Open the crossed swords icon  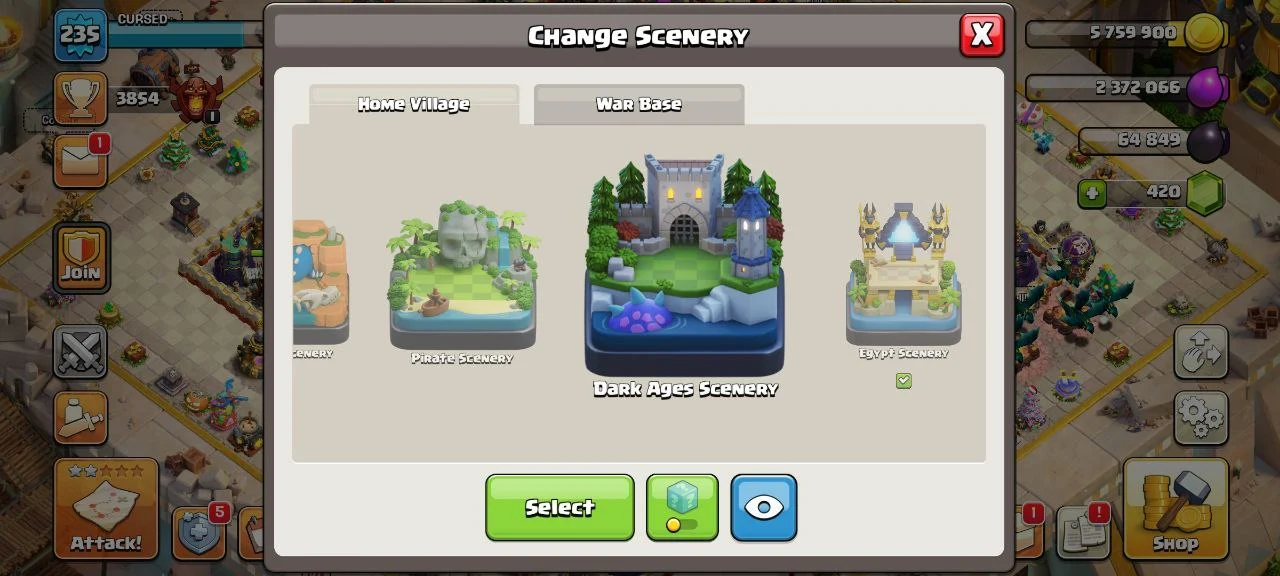tap(80, 352)
